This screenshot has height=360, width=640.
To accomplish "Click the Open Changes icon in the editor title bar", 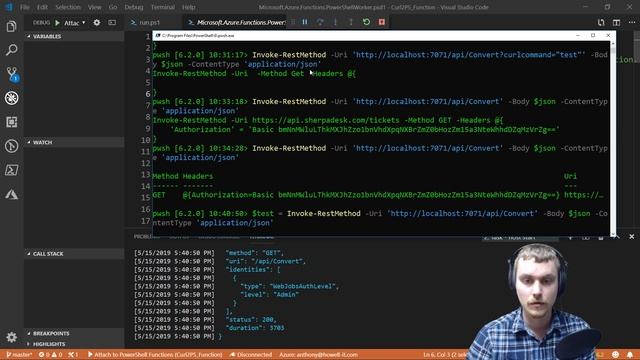I will (x=601, y=22).
